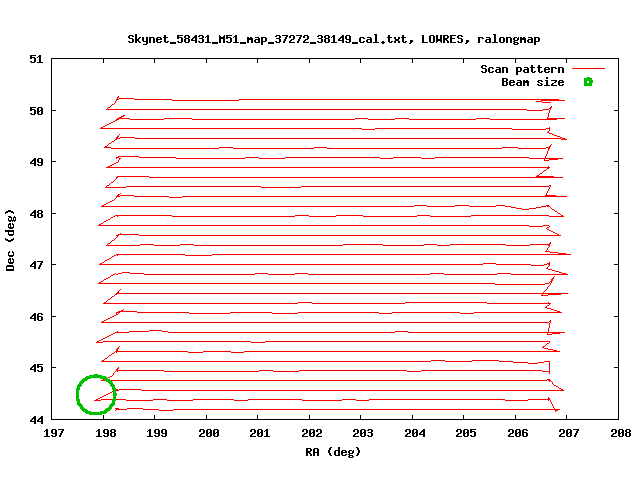Click the y-axis tick label 47
The image size is (640, 480).
(x=36, y=265)
